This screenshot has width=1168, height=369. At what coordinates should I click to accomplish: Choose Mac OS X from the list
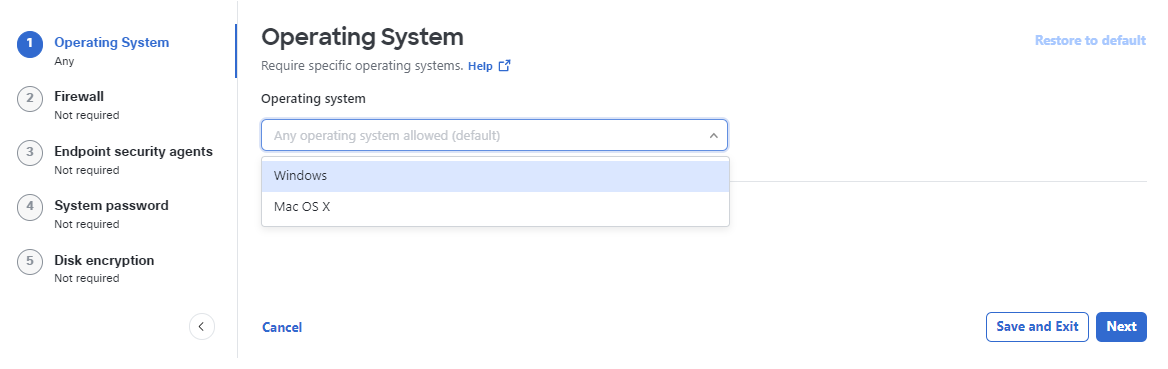495,207
